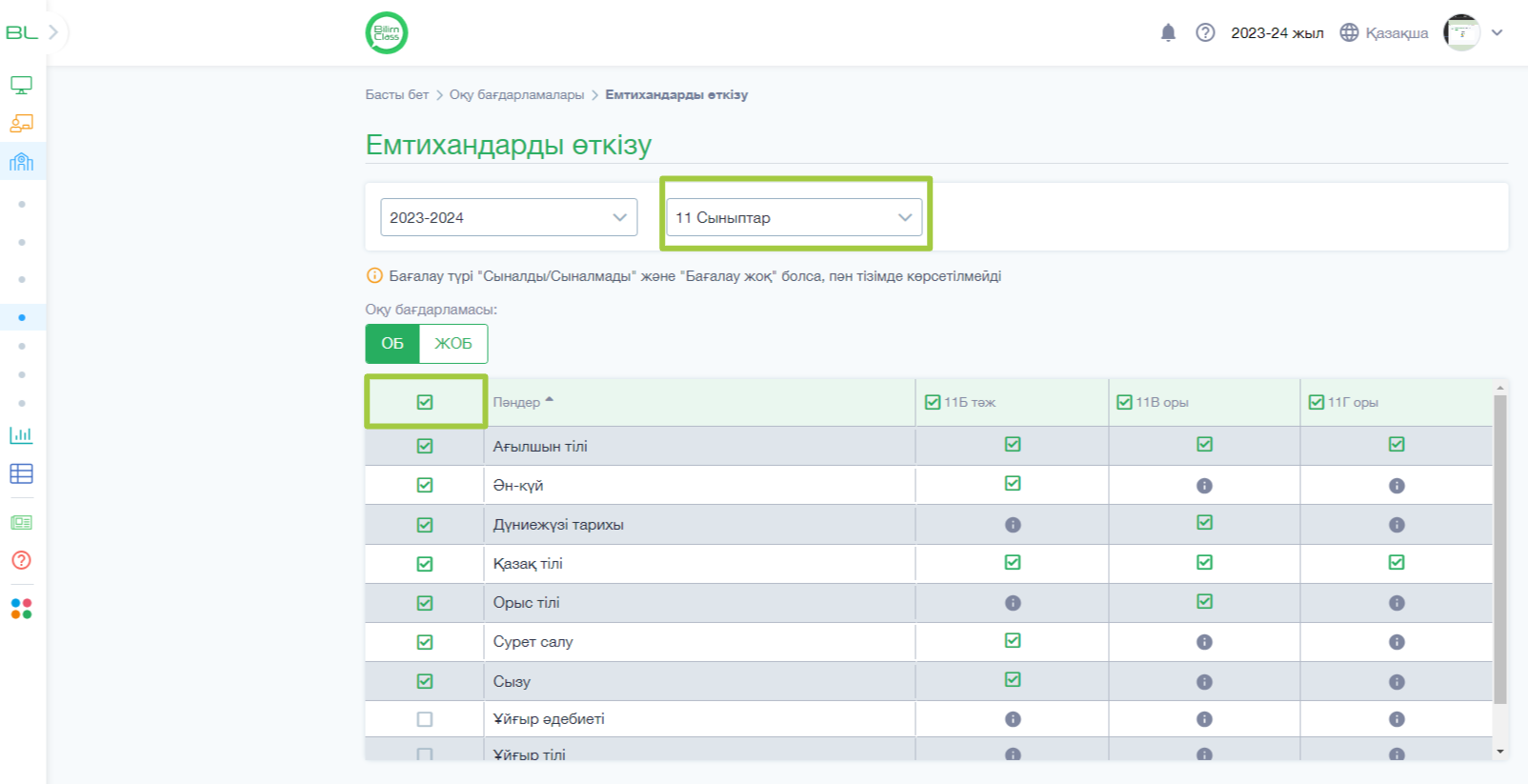1528x784 pixels.
Task: Toggle the select-all subjects header checkbox
Action: point(425,402)
